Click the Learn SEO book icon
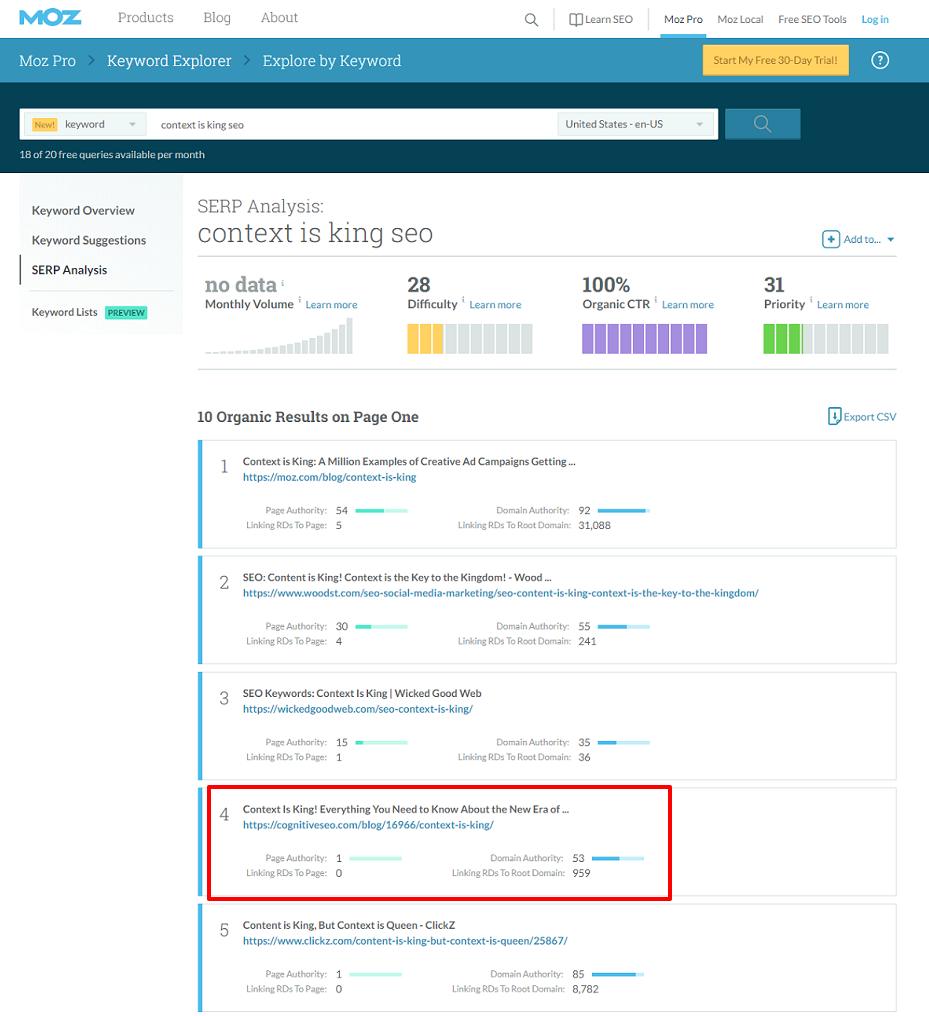The height and width of the screenshot is (1016, 929). tap(575, 19)
